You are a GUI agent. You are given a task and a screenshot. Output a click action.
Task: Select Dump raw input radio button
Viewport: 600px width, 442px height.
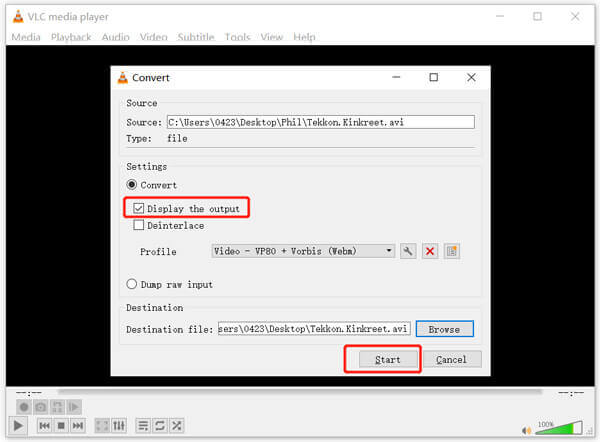tap(132, 284)
